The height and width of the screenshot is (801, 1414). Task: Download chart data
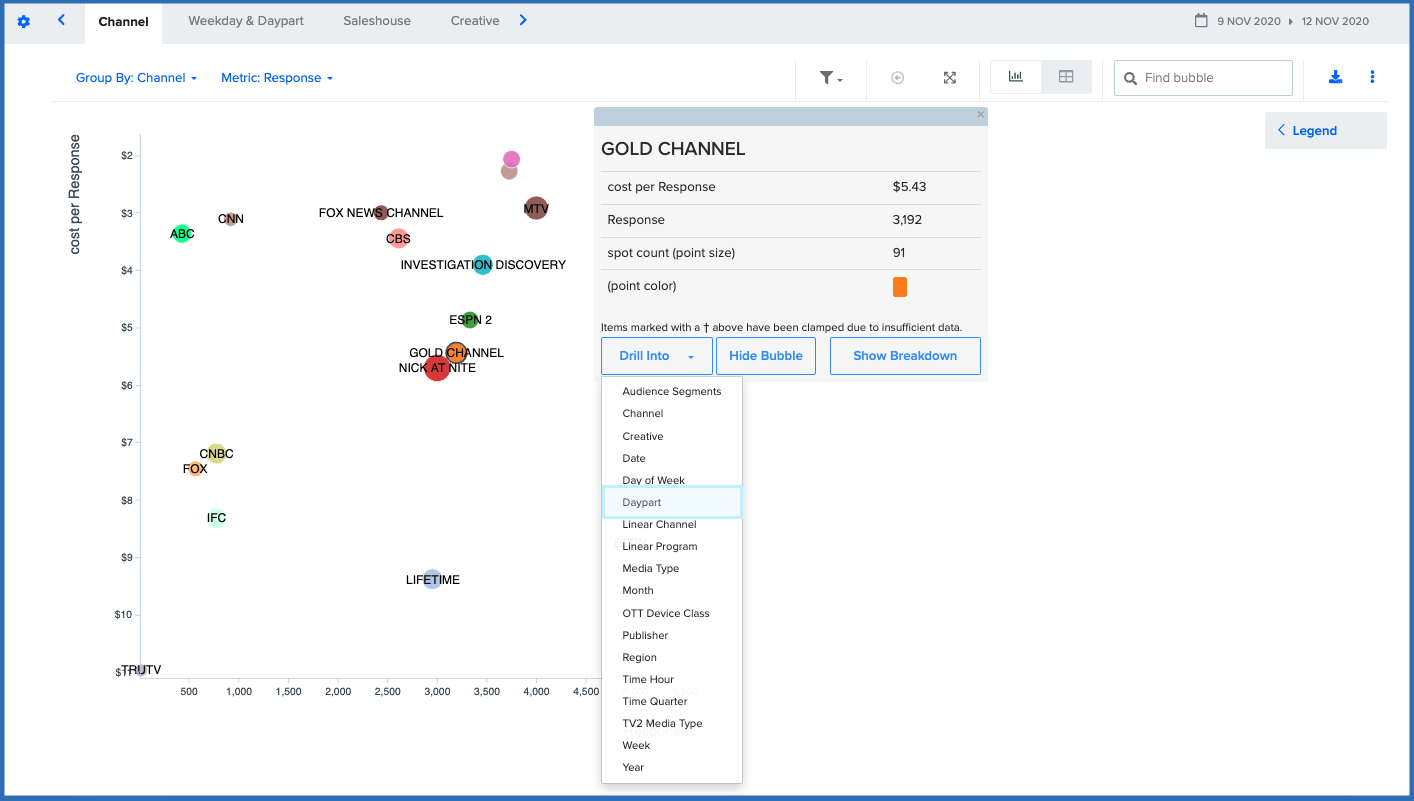(1335, 77)
